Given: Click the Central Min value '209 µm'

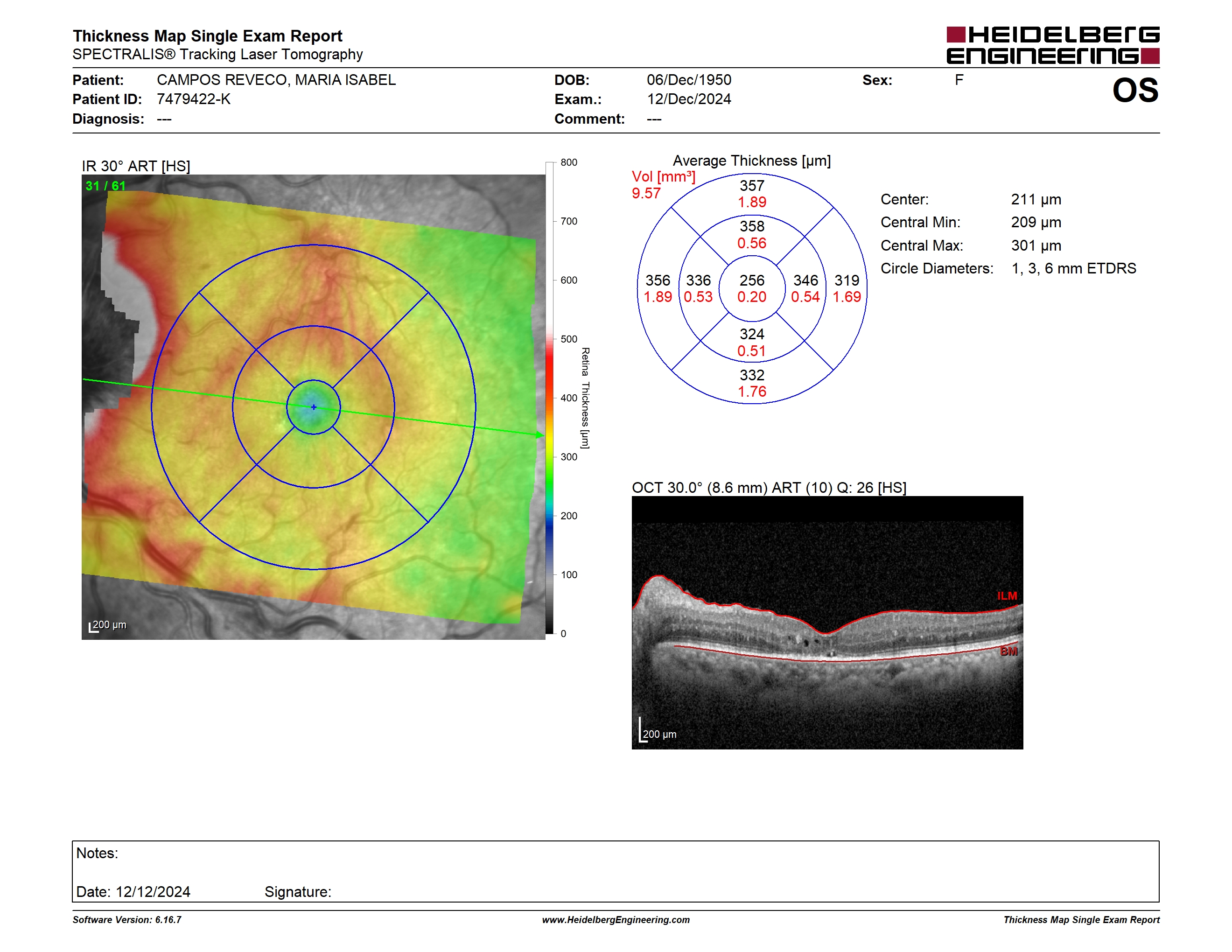Looking at the screenshot, I should (1036, 222).
